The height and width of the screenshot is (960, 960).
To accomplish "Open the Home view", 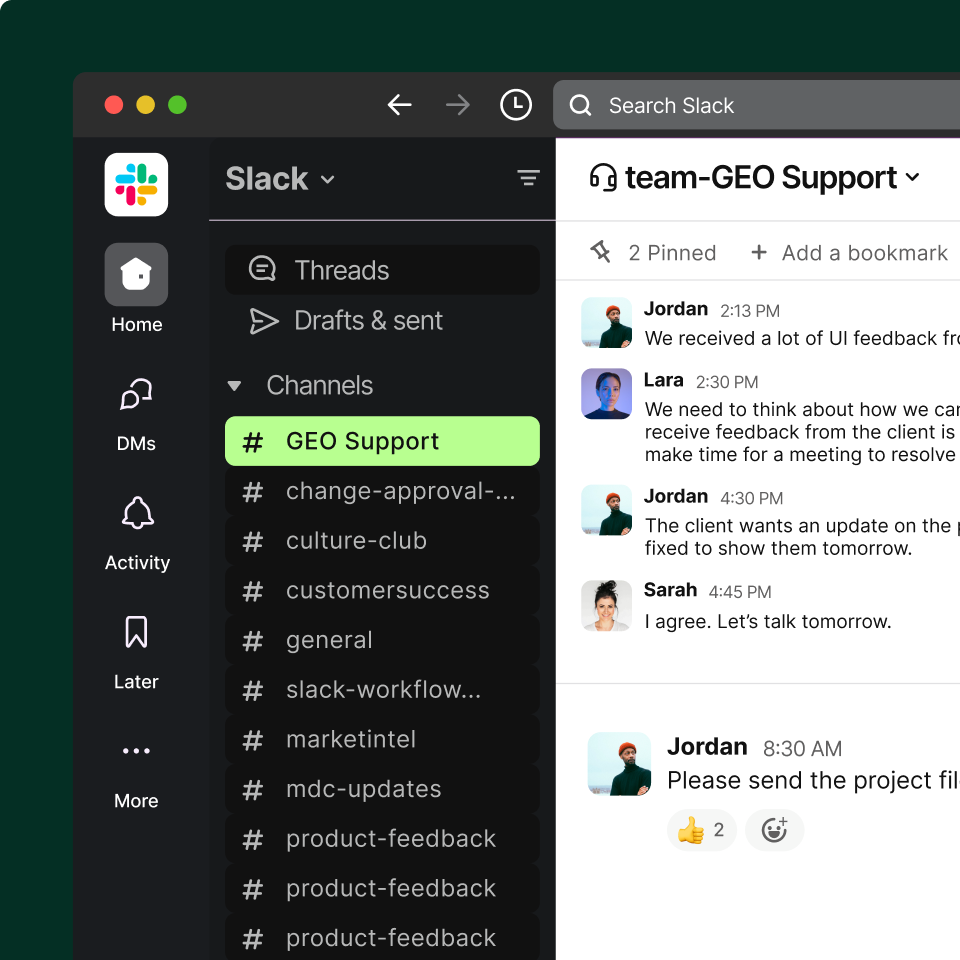I will click(x=136, y=288).
